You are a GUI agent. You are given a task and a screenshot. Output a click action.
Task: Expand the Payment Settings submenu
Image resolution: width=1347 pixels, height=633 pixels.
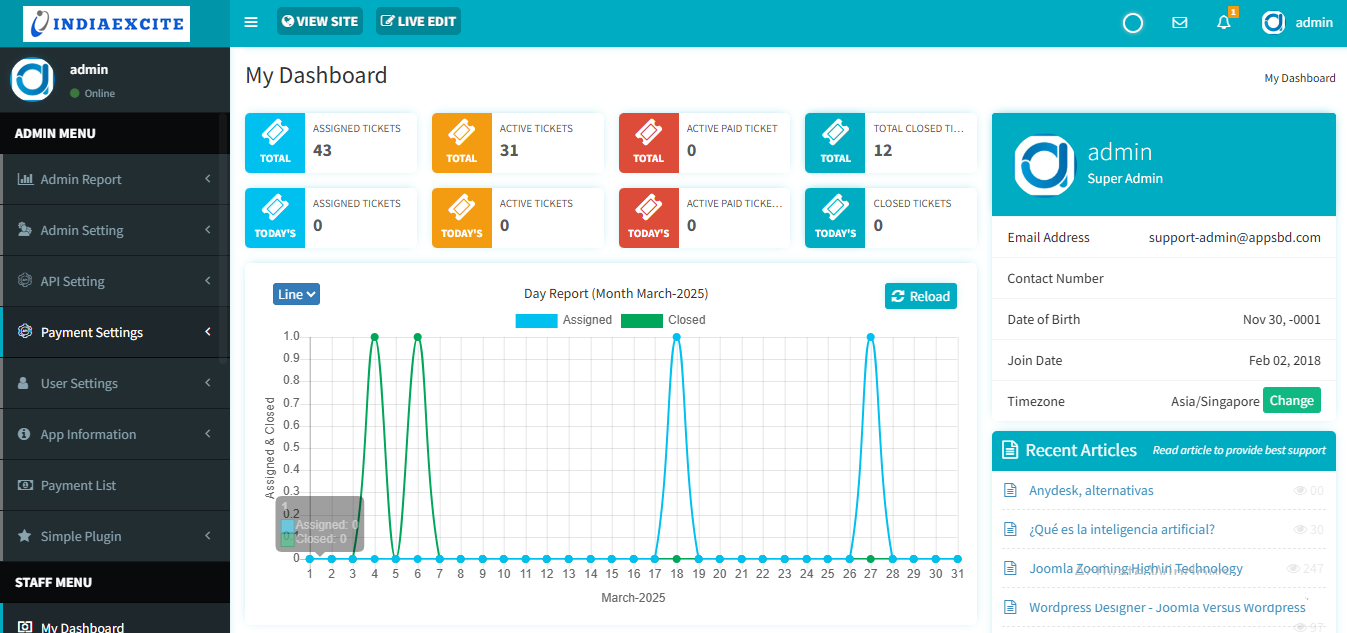tap(115, 332)
